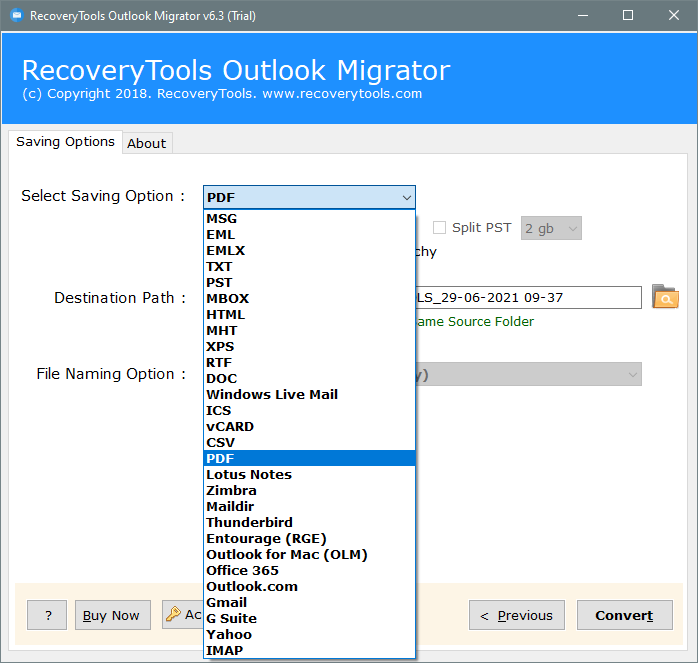Choose Outlook for Mac (OLM)
Viewport: 698px width, 663px height.
(309, 555)
